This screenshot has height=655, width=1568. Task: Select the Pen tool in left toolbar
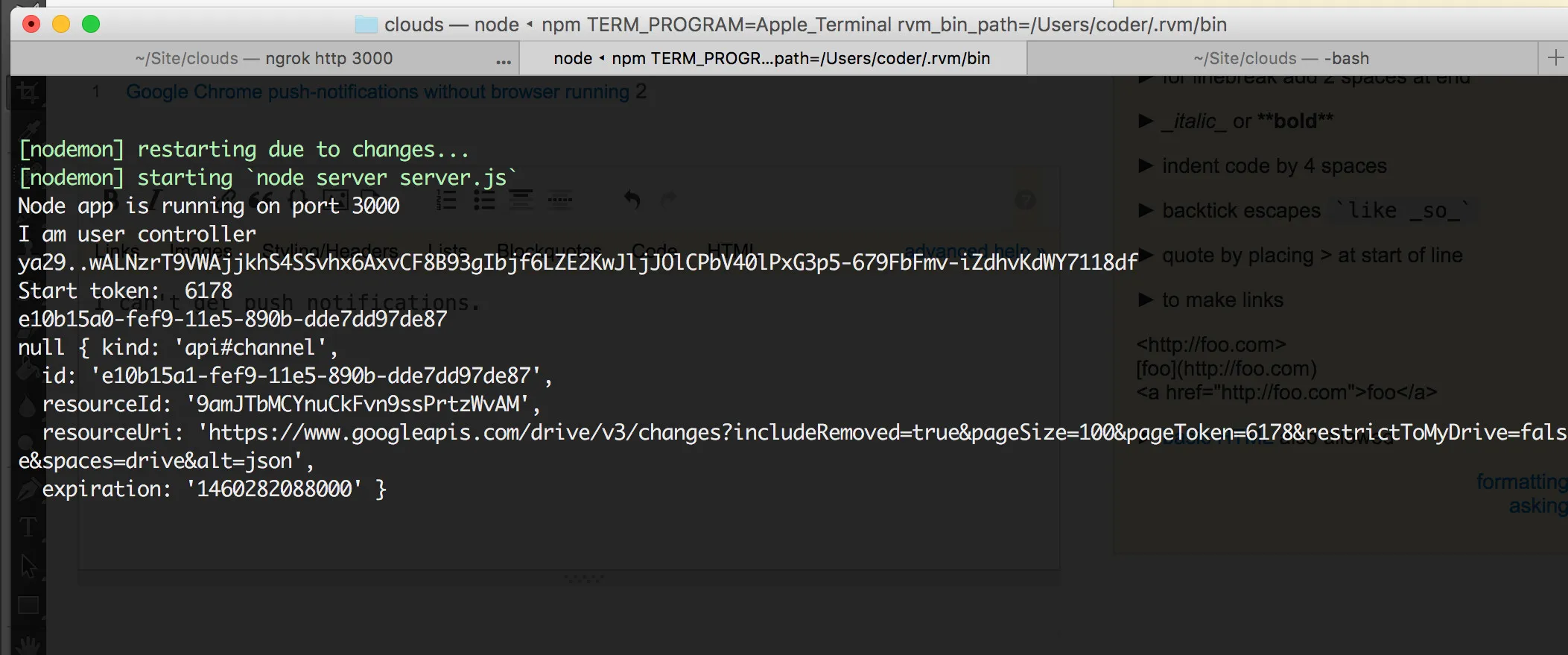(27, 490)
